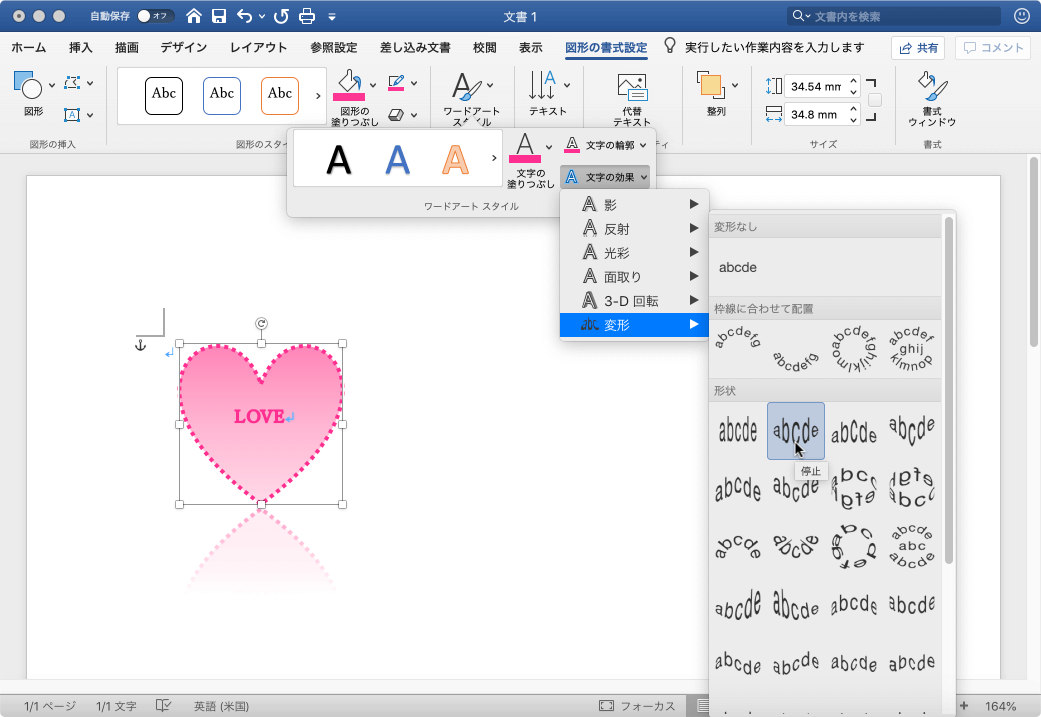Image resolution: width=1041 pixels, height=717 pixels.
Task: Open the shape outline dropdown arrow
Action: click(414, 83)
